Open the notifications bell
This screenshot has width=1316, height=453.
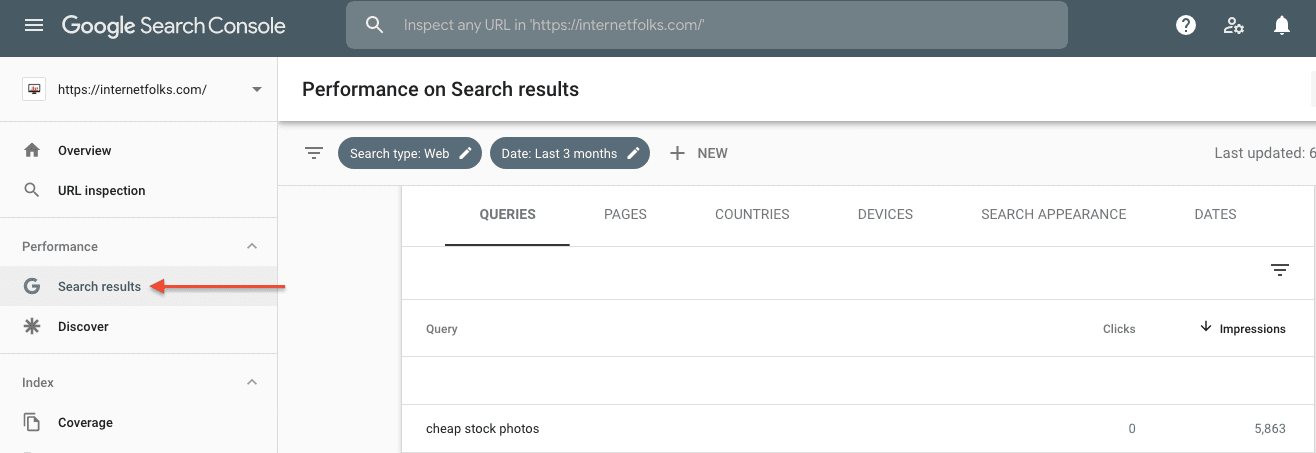coord(1282,26)
